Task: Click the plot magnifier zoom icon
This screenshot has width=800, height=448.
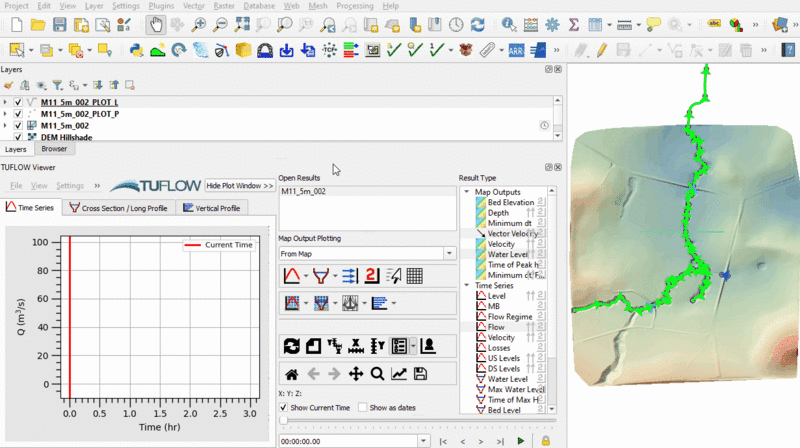Action: click(377, 374)
